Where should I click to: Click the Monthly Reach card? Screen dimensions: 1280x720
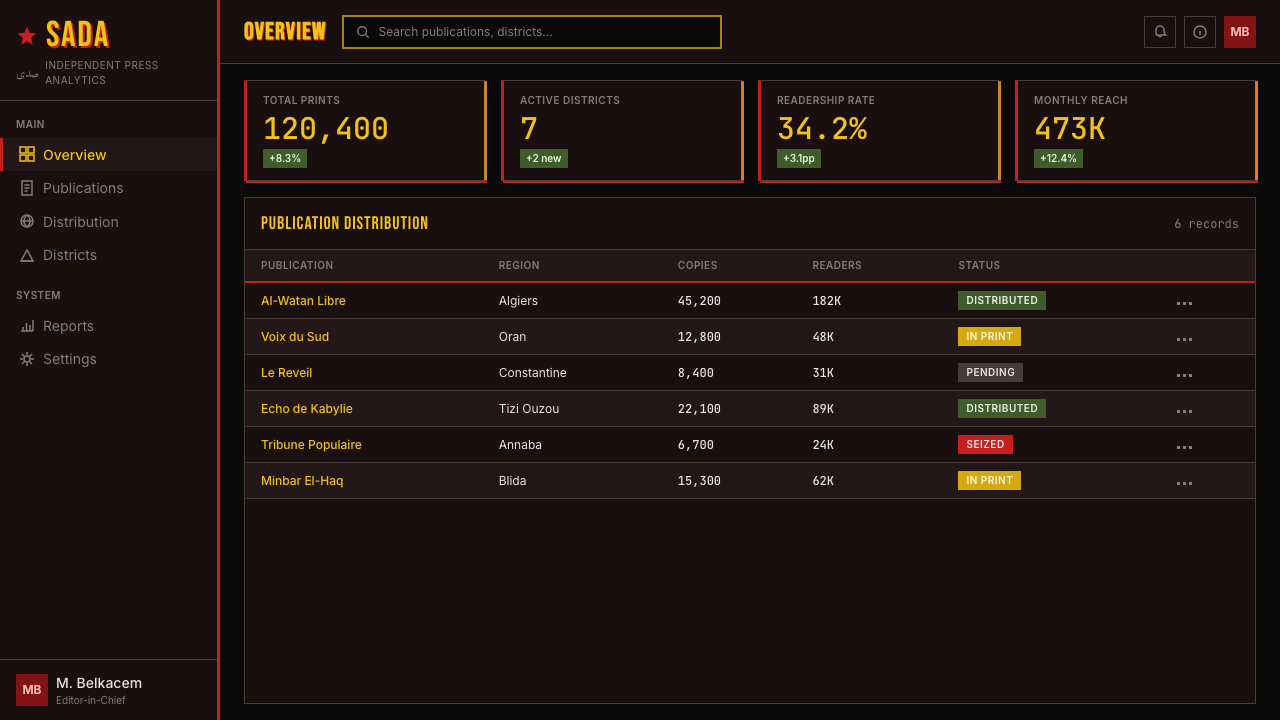click(1136, 131)
